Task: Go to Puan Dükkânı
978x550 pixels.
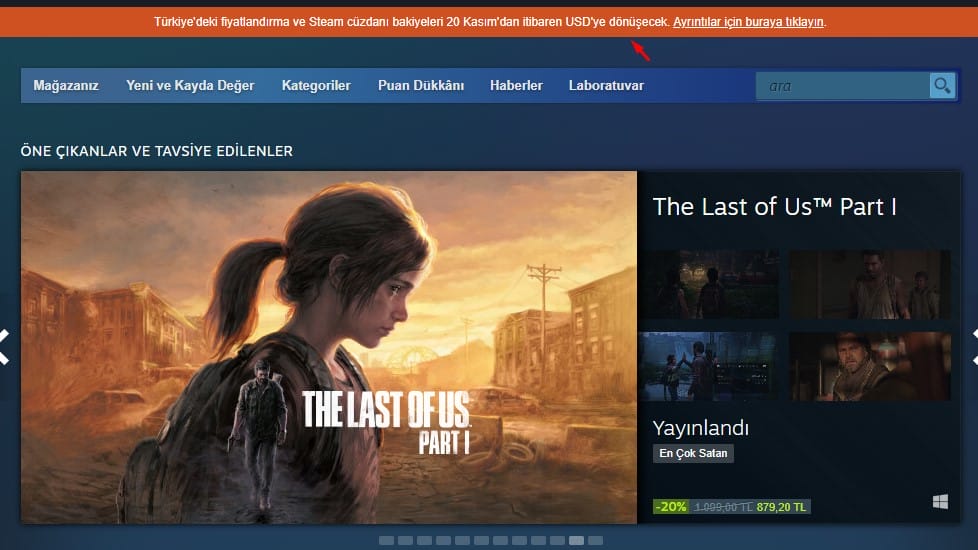Action: [x=421, y=85]
